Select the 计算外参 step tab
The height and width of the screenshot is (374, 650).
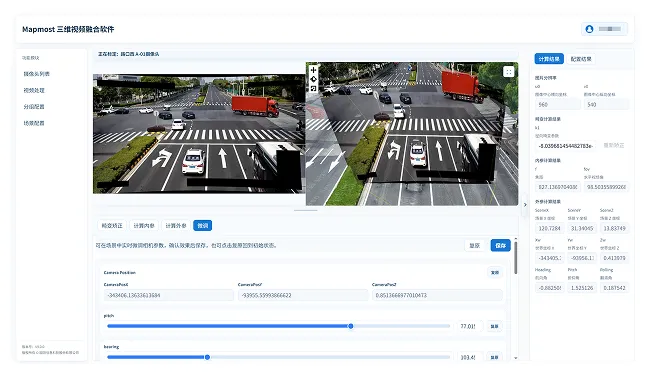tap(176, 226)
